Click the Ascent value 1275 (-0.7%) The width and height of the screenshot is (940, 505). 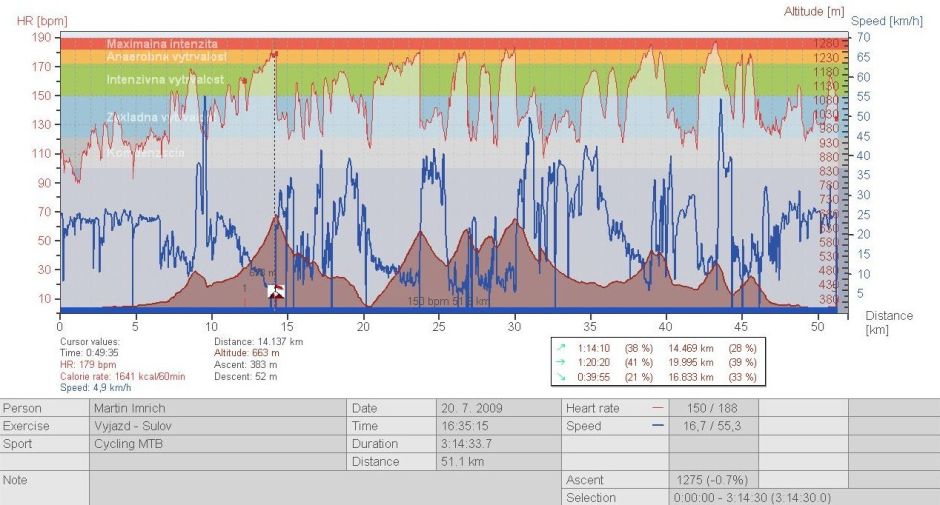[711, 480]
